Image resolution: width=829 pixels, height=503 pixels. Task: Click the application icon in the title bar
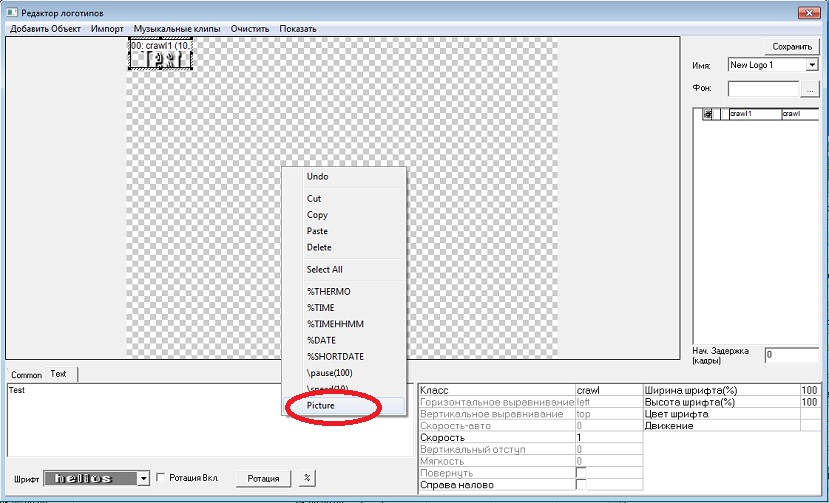(11, 11)
